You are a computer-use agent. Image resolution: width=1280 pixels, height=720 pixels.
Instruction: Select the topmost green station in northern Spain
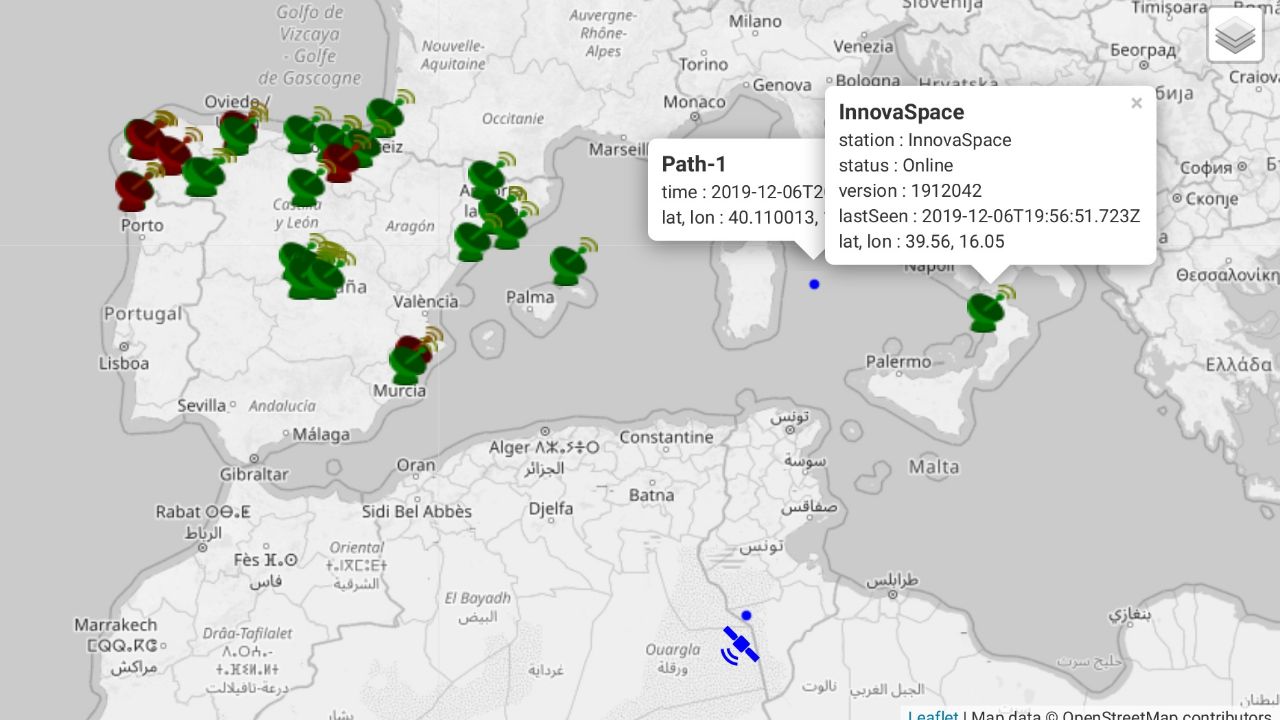[x=385, y=116]
